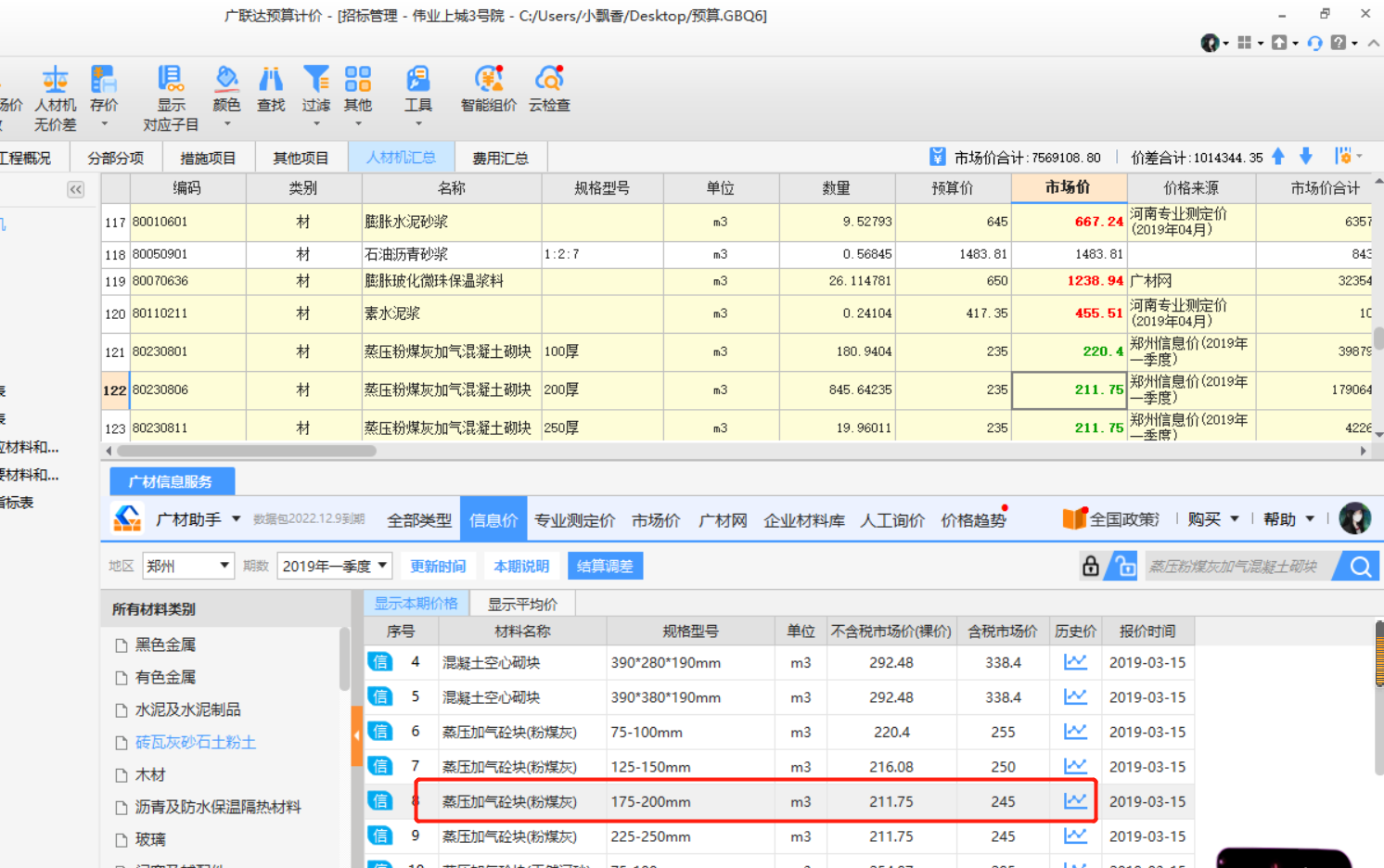The height and width of the screenshot is (868, 1384).
Task: Click the yen icon before 市场价合计
Action: coord(938,157)
